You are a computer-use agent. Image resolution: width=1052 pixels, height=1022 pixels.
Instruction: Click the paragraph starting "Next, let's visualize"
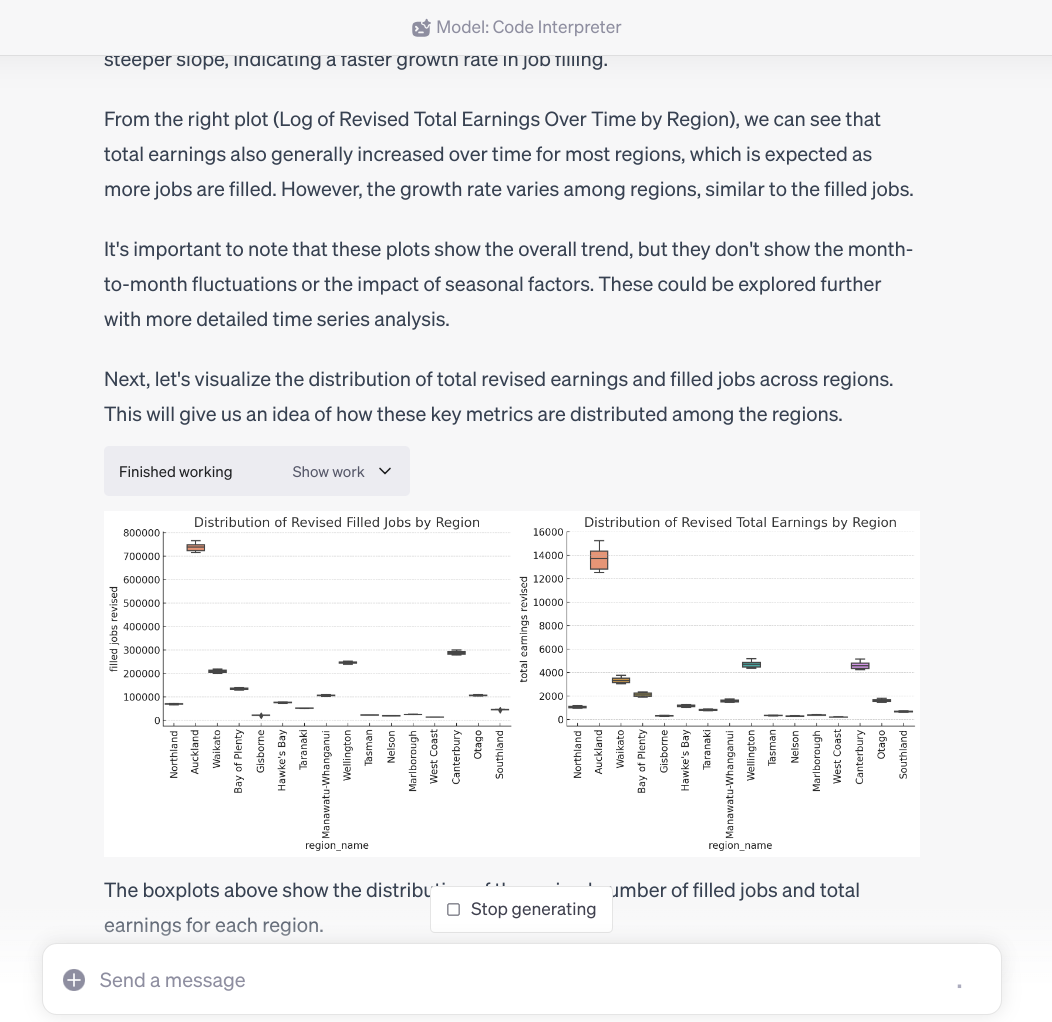pos(498,396)
